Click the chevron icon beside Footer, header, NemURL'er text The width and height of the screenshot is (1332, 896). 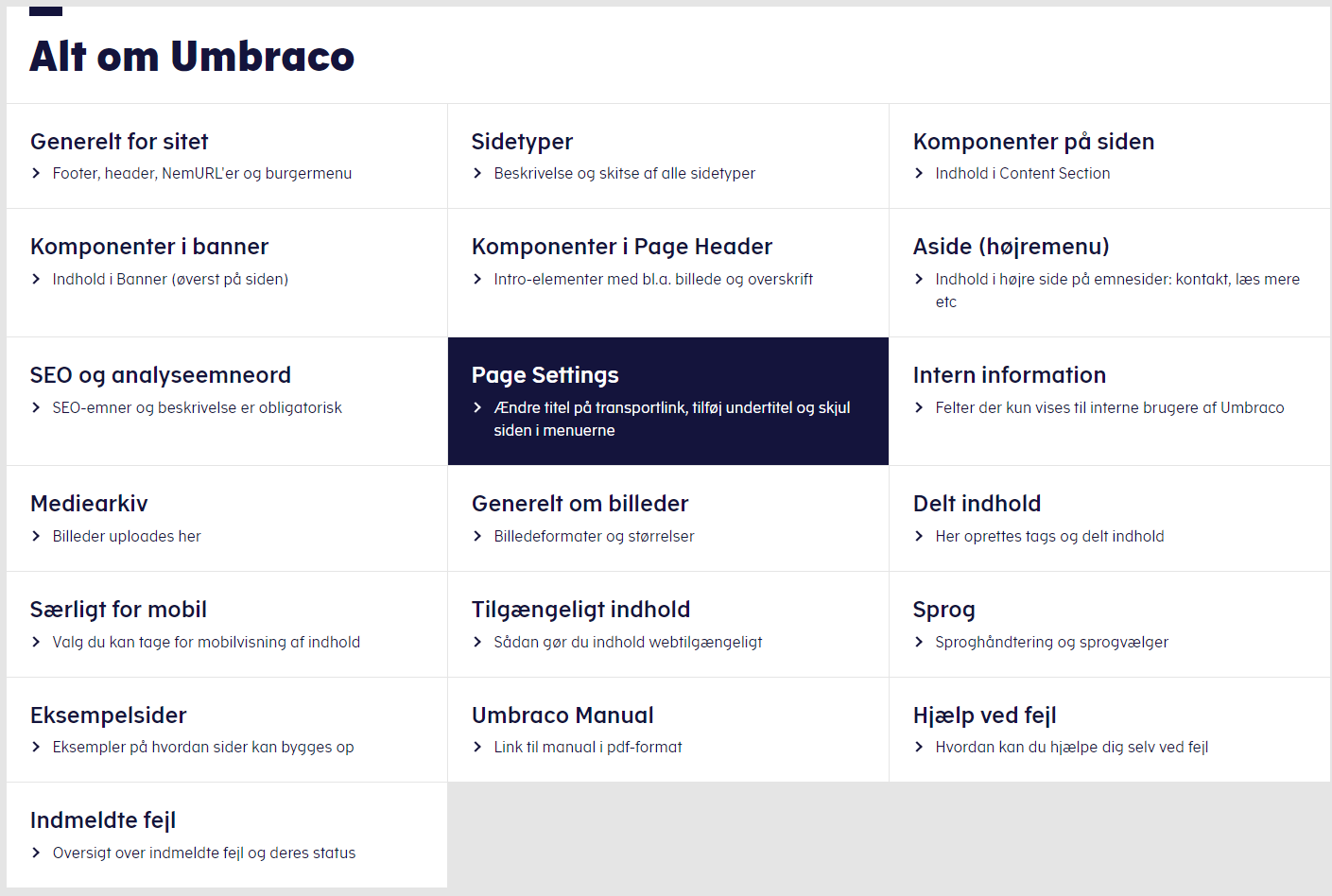[x=36, y=173]
